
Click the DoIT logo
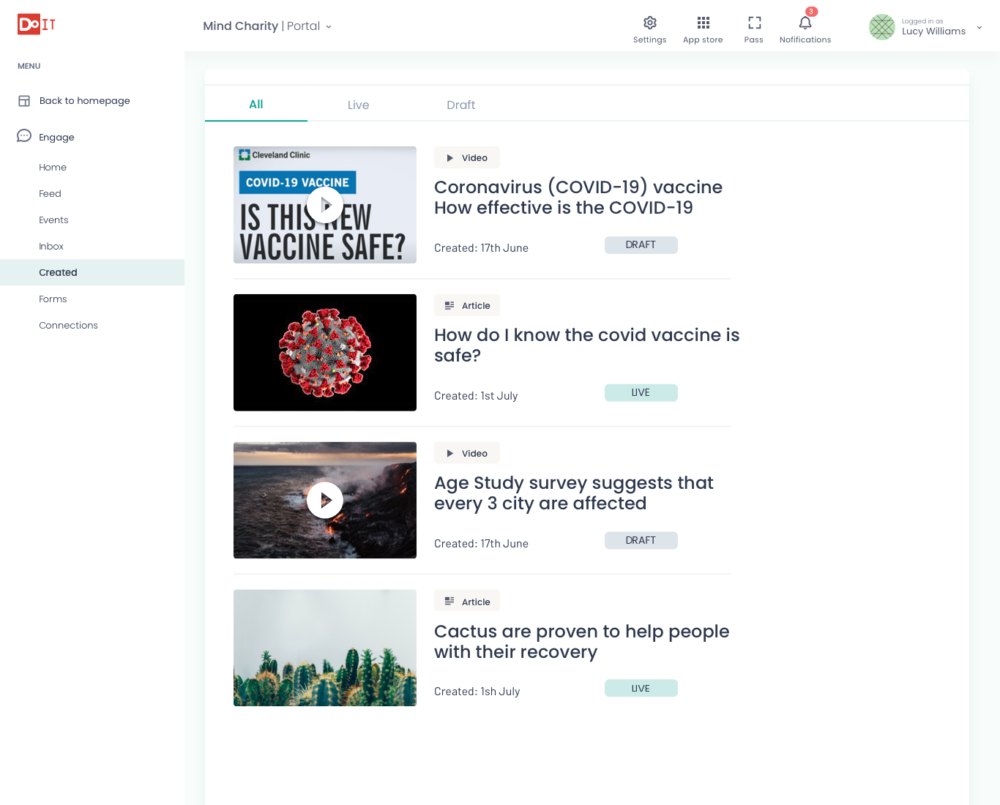click(36, 25)
